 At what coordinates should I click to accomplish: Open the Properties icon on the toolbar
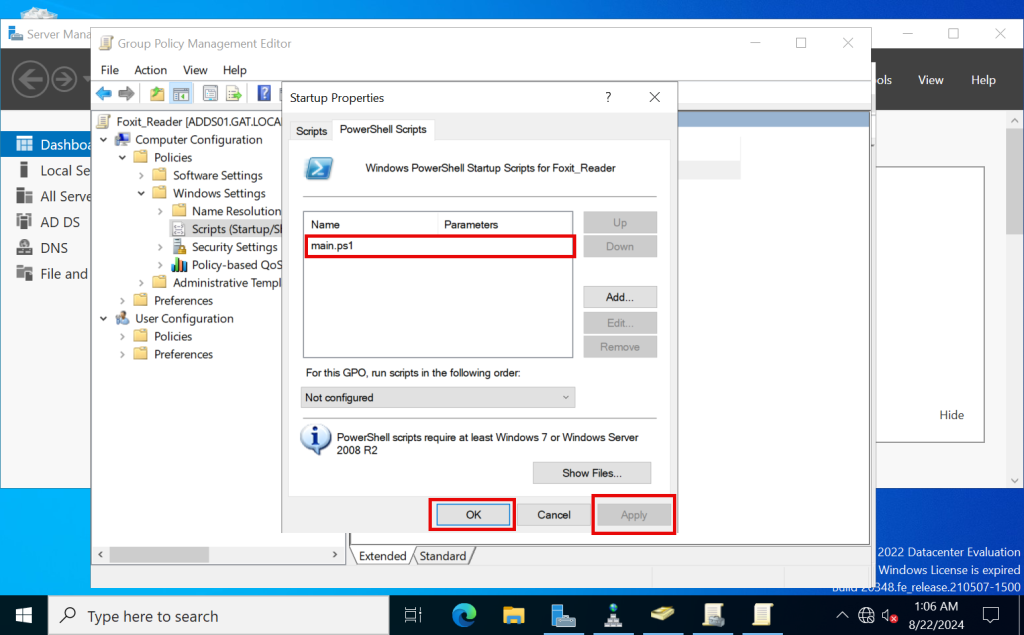point(209,93)
